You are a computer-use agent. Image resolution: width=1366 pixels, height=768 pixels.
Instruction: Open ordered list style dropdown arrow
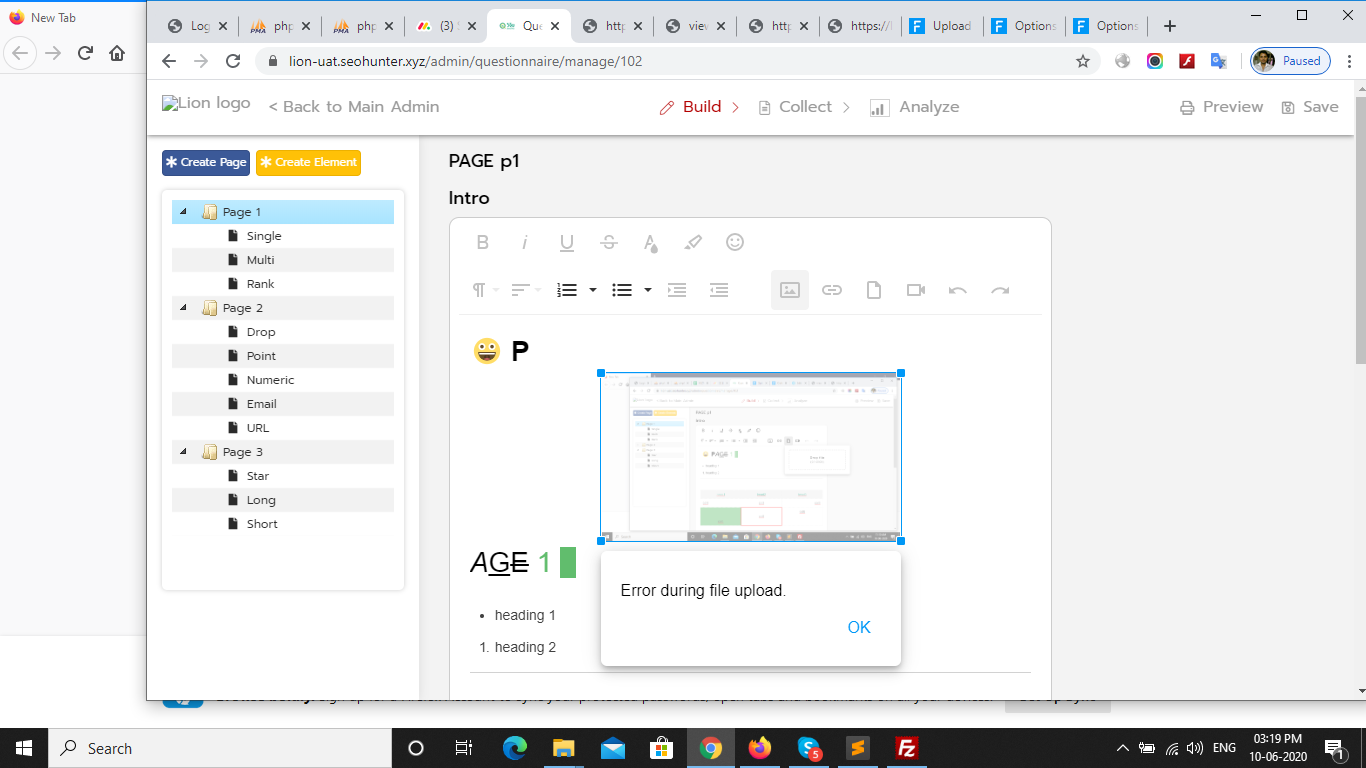(x=593, y=290)
